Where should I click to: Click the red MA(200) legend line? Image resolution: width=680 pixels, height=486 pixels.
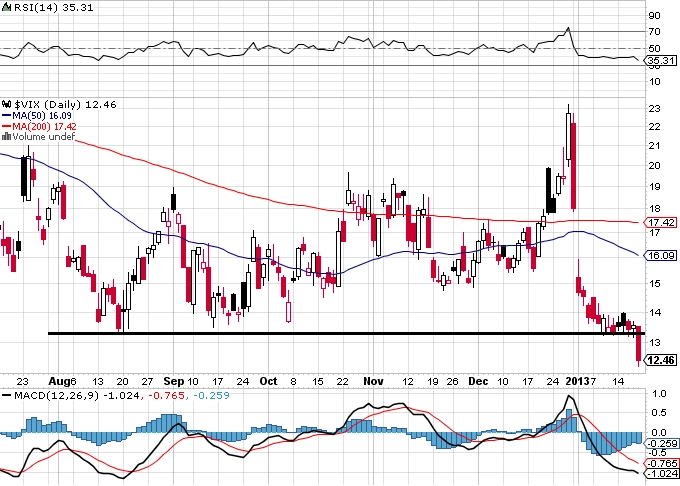click(7, 125)
